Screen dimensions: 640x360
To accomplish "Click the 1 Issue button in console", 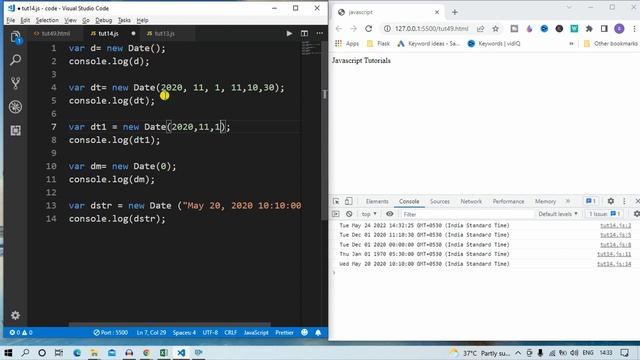I will click(x=604, y=214).
